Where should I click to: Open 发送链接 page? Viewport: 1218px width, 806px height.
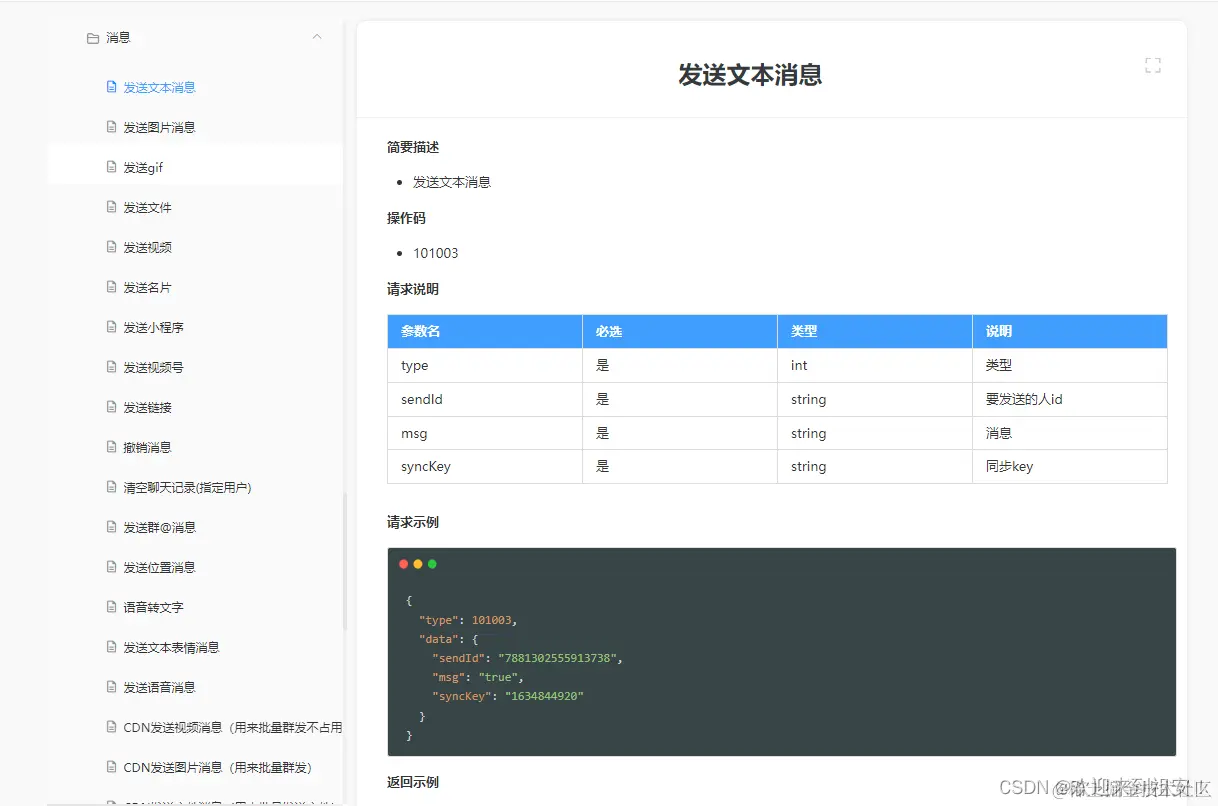[147, 407]
